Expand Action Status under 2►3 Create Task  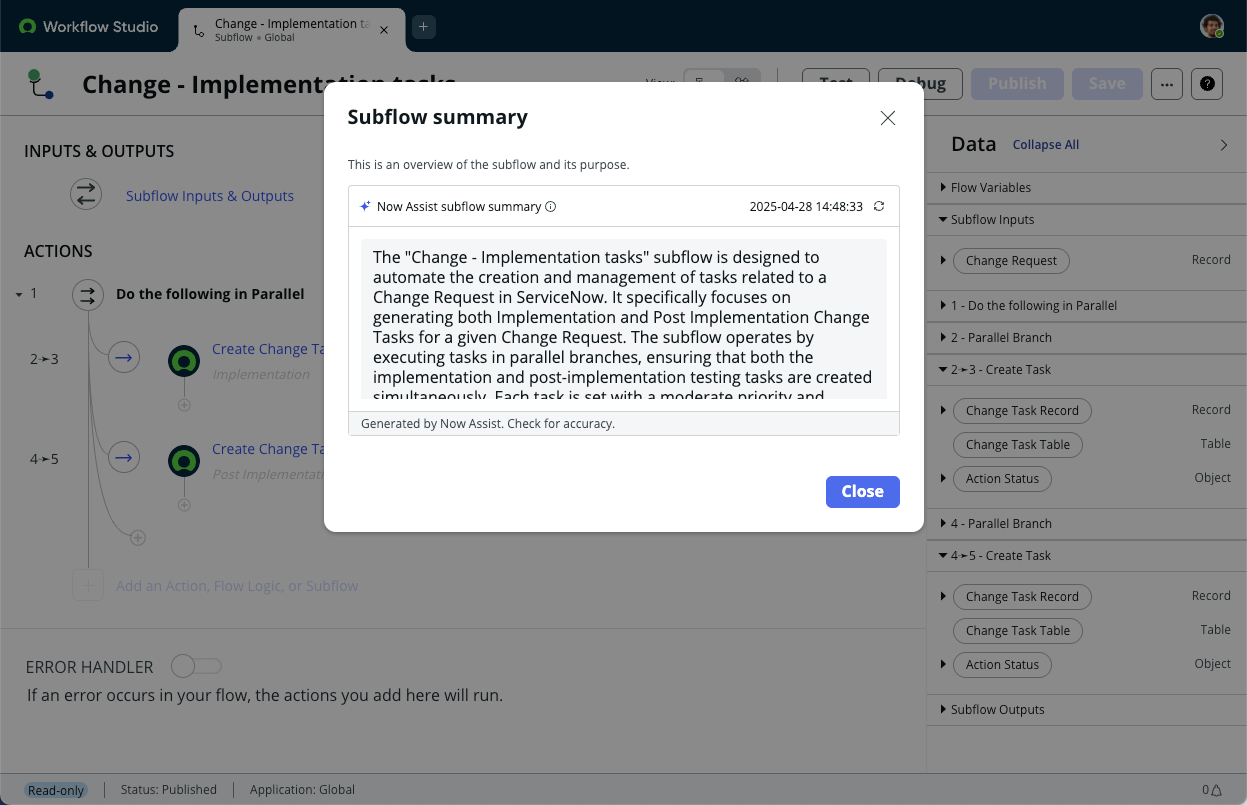[x=943, y=479]
